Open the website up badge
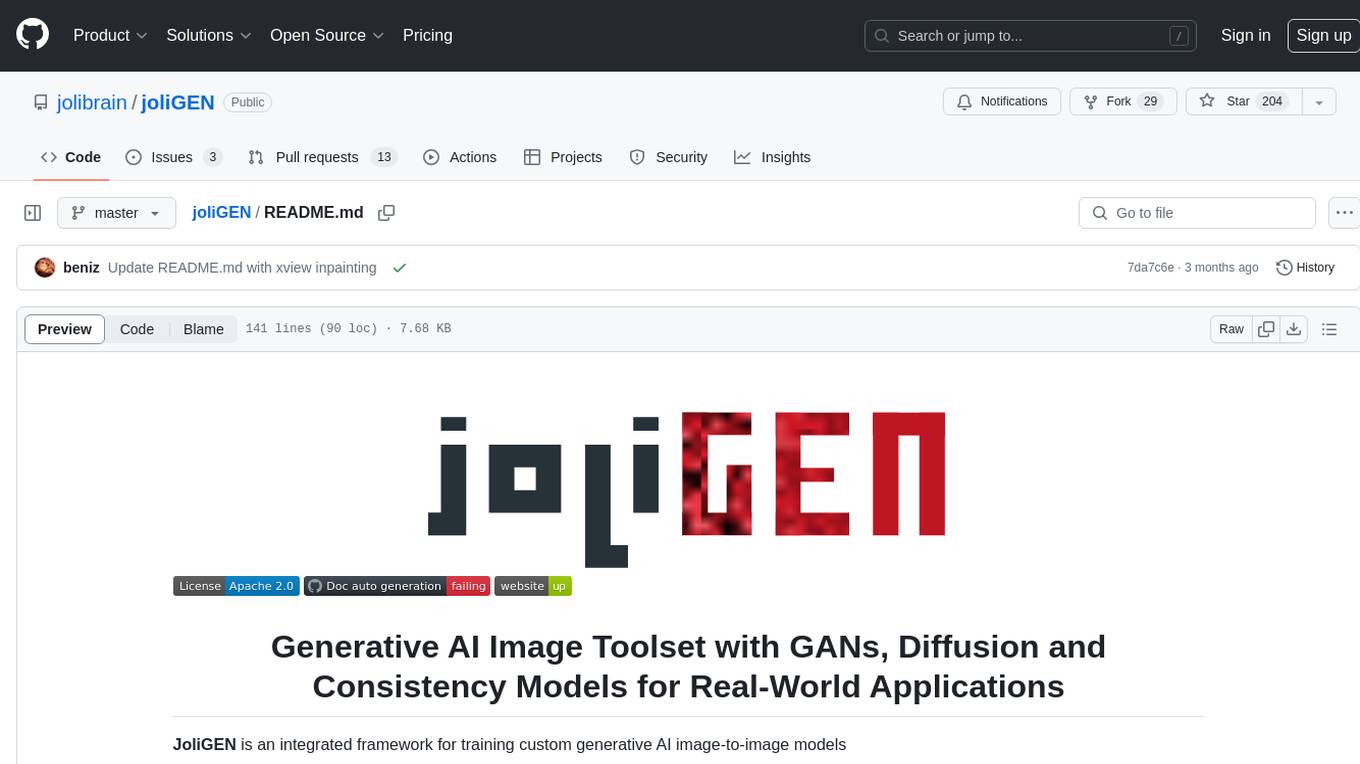Viewport: 1360px width, 764px height. (x=533, y=586)
